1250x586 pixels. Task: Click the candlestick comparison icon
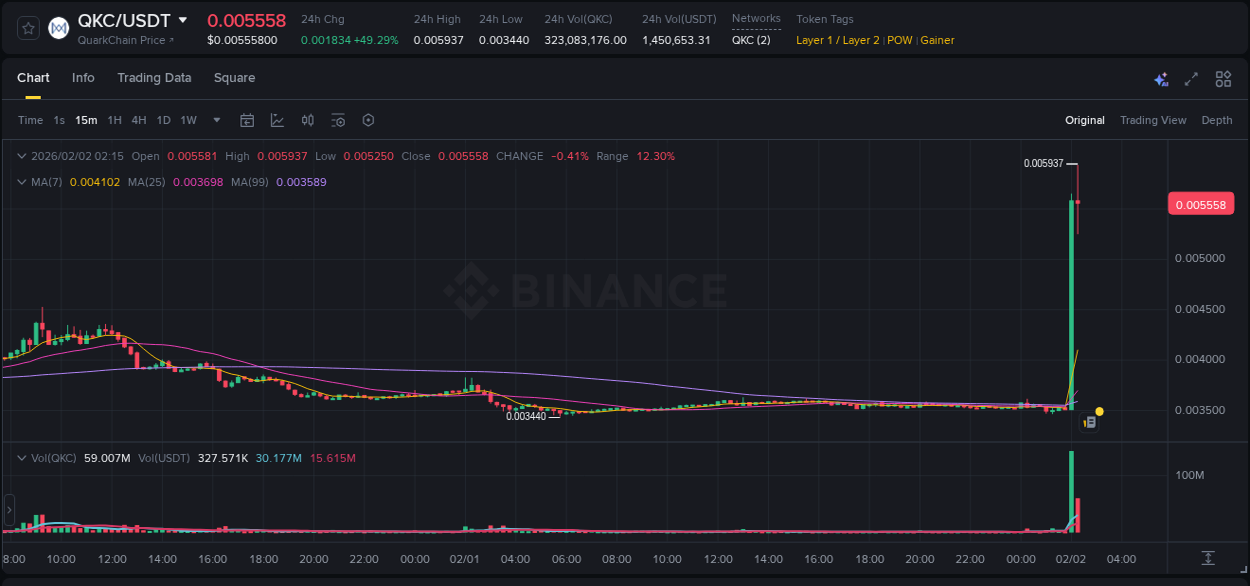[307, 119]
